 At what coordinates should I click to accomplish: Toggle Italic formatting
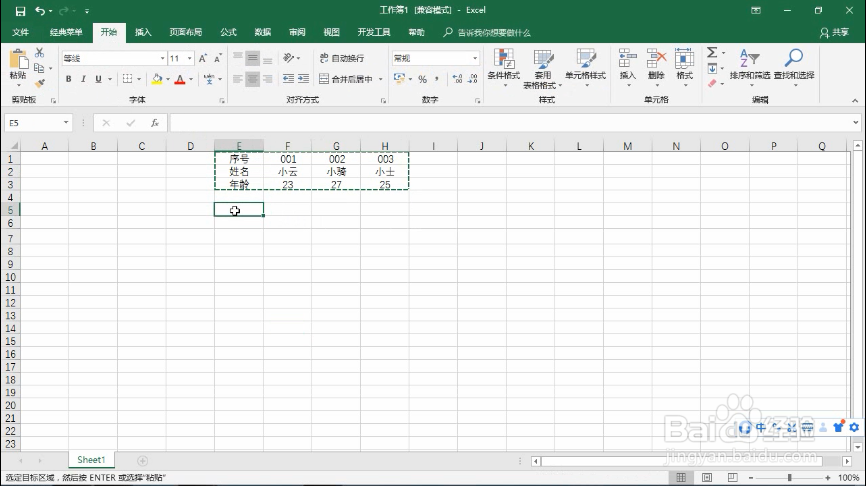click(x=83, y=79)
